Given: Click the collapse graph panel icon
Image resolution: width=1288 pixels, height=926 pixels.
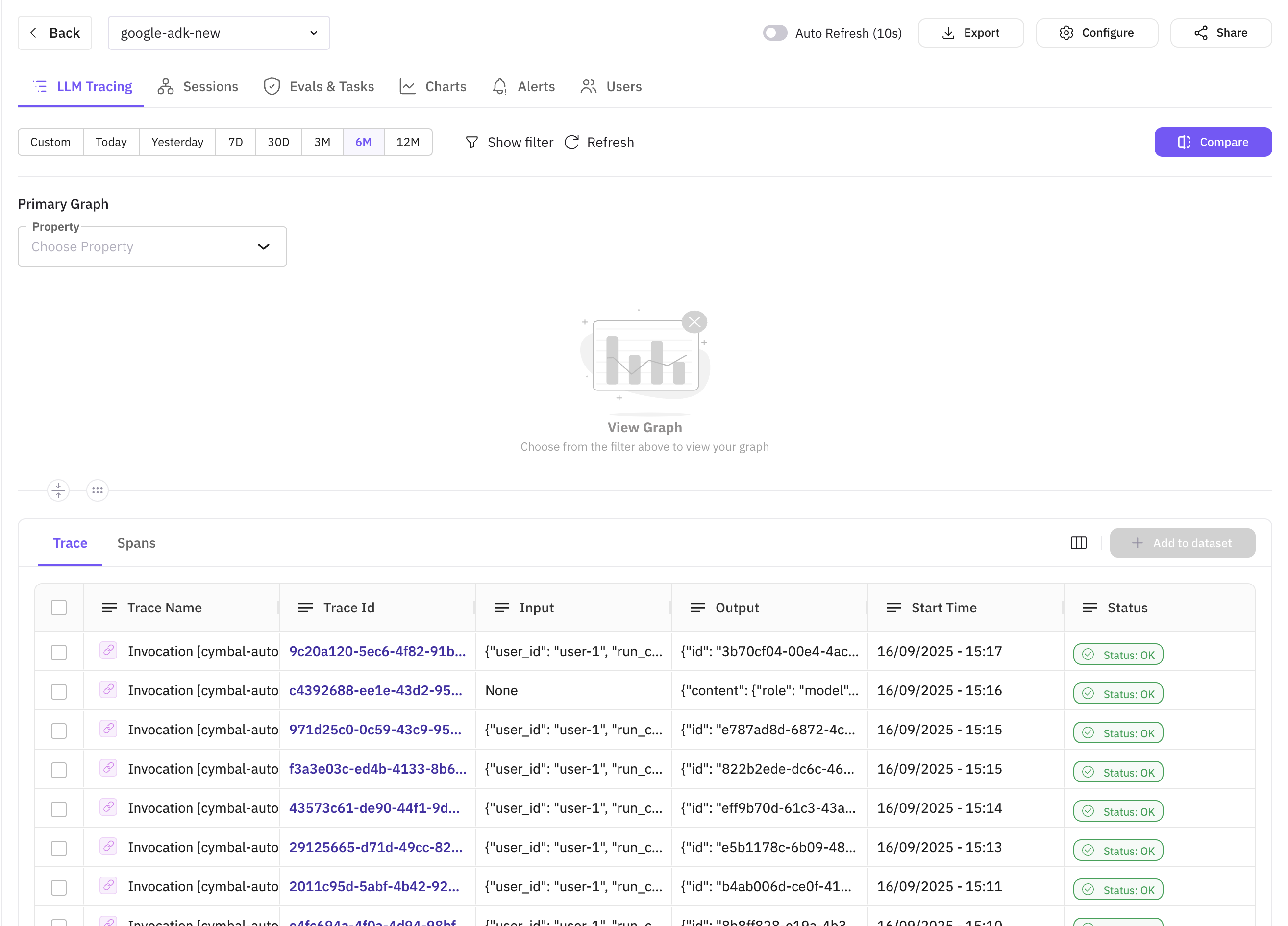Looking at the screenshot, I should pyautogui.click(x=58, y=490).
